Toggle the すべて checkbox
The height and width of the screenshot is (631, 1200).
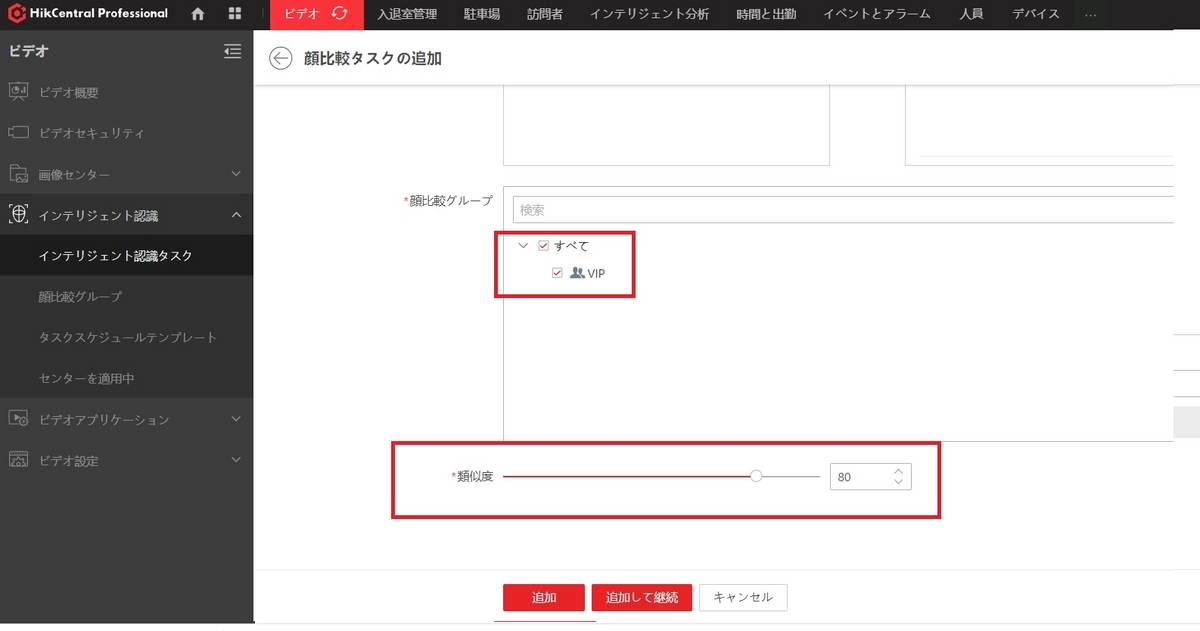click(544, 246)
